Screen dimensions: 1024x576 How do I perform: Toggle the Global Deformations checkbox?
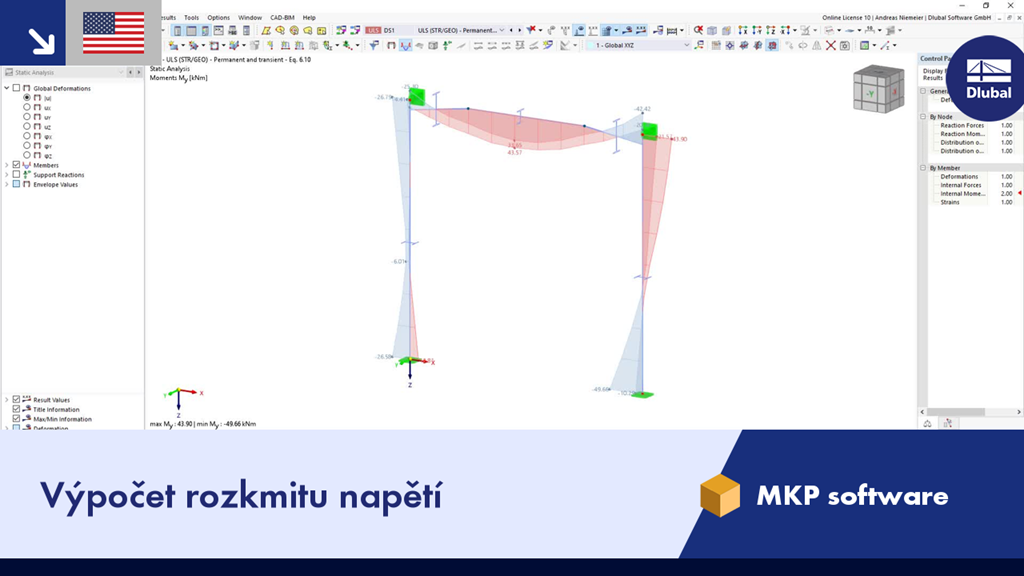tap(16, 88)
